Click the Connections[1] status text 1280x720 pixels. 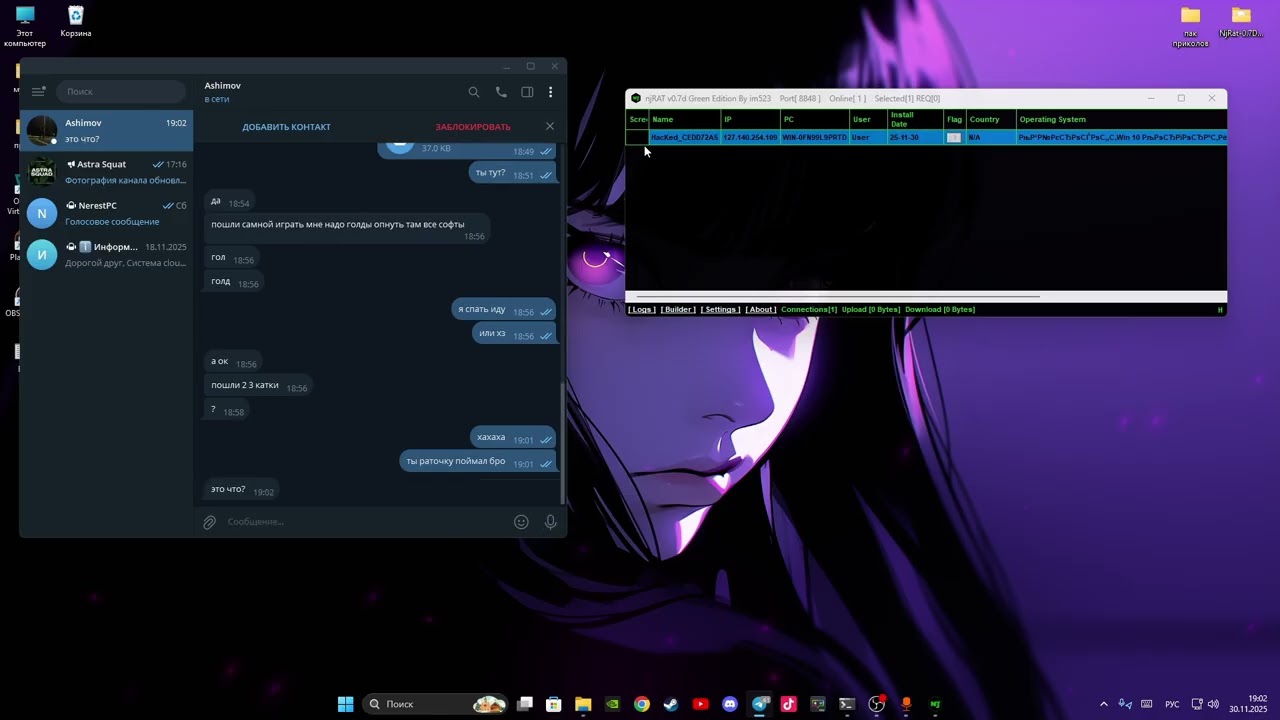809,310
